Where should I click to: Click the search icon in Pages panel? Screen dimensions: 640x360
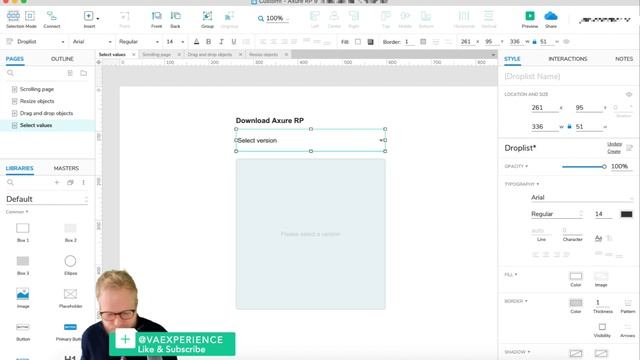[x=10, y=73]
